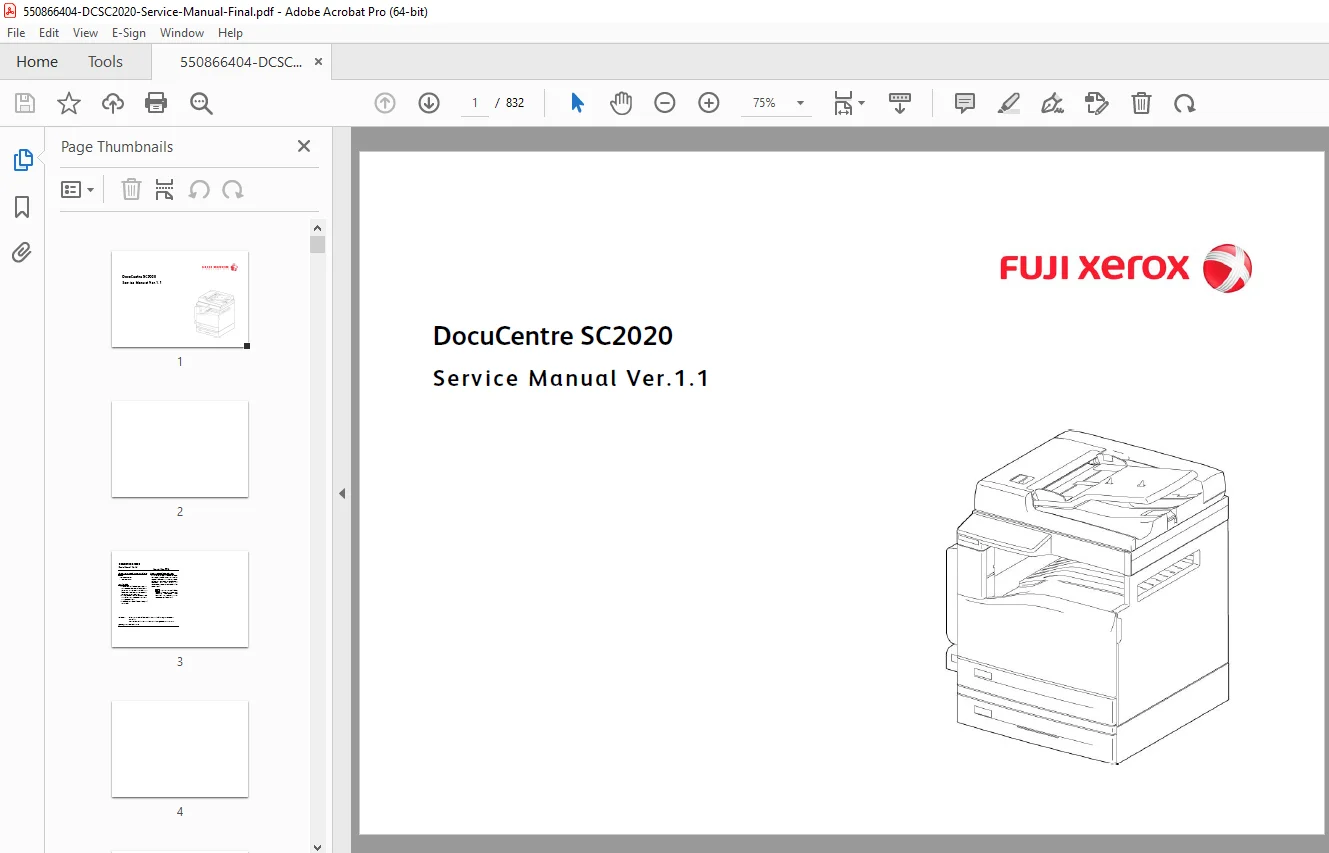Open the Help menu
The height and width of the screenshot is (853, 1329).
230,33
